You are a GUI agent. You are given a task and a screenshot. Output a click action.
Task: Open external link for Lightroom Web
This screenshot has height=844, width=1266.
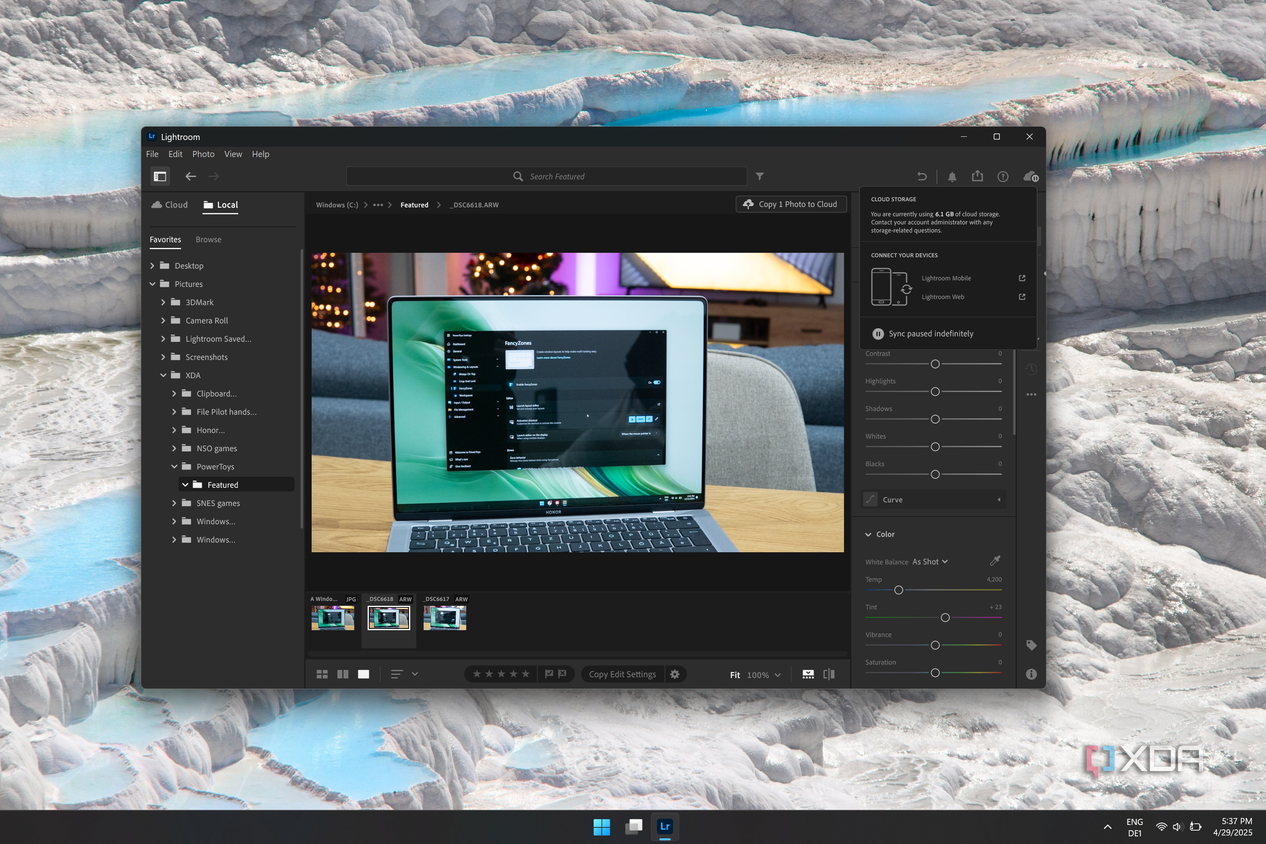coord(1021,296)
